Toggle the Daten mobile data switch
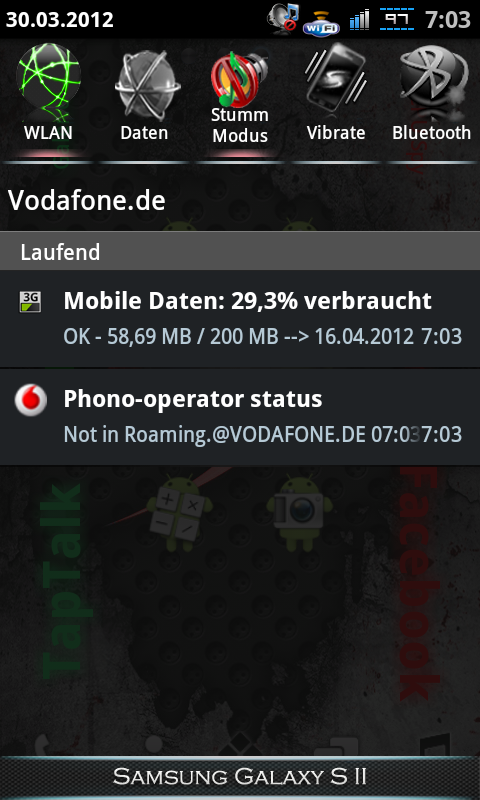 click(144, 99)
